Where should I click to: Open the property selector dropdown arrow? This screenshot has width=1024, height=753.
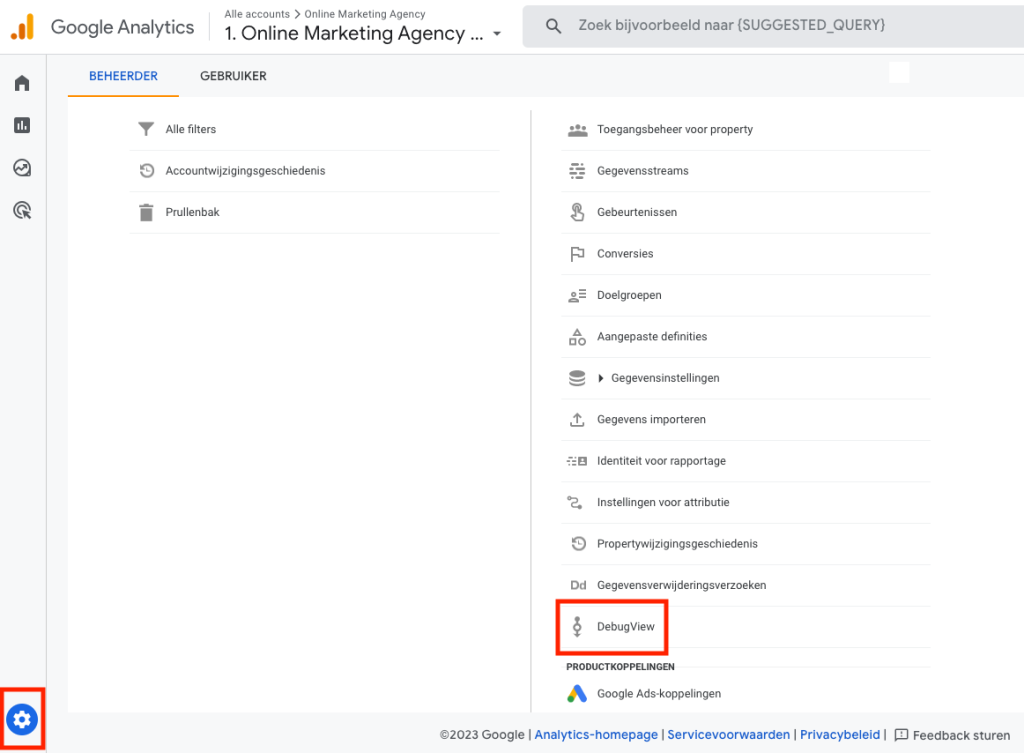point(497,34)
